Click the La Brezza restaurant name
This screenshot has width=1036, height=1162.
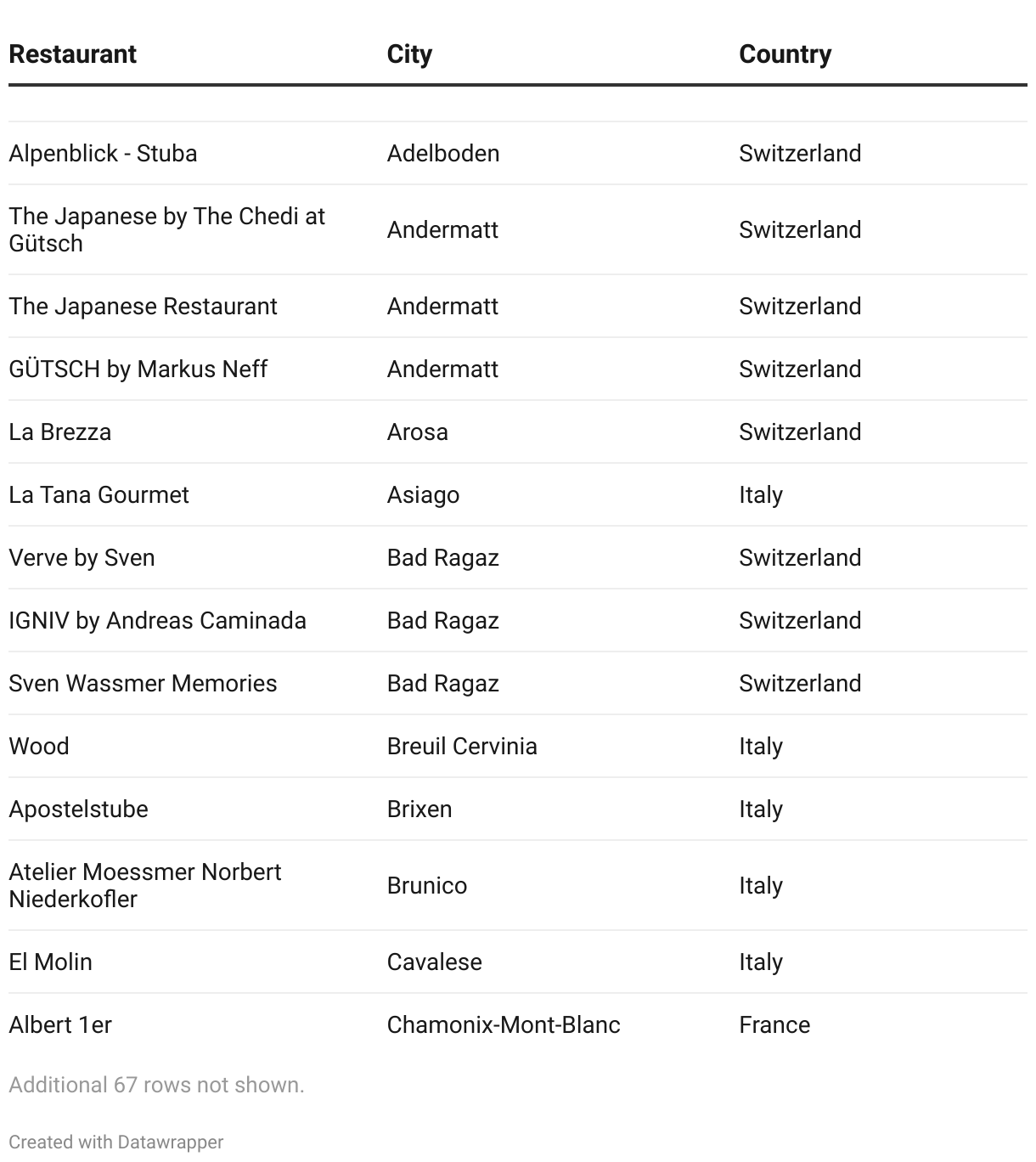(x=59, y=432)
